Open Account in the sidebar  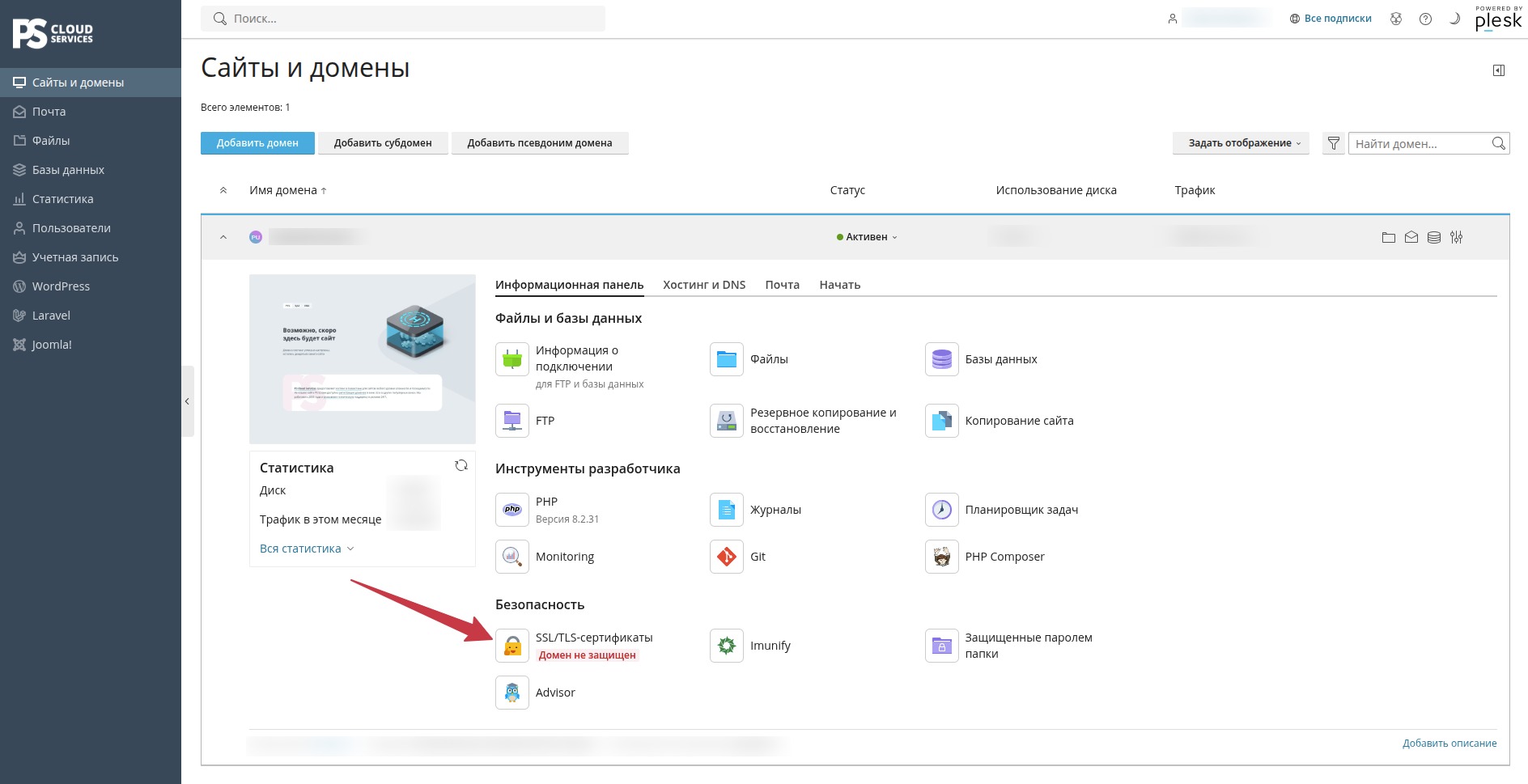click(x=91, y=257)
